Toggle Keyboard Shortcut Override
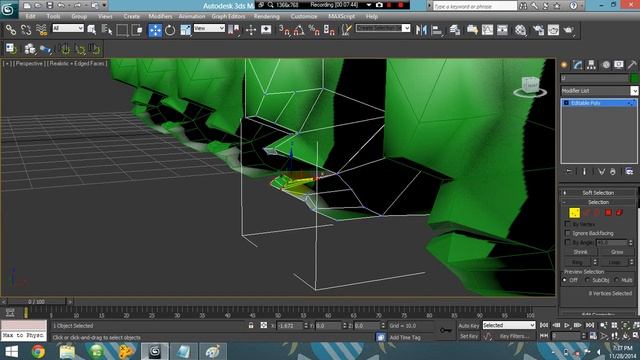Screen dimensions: 640x360 click(x=266, y=30)
